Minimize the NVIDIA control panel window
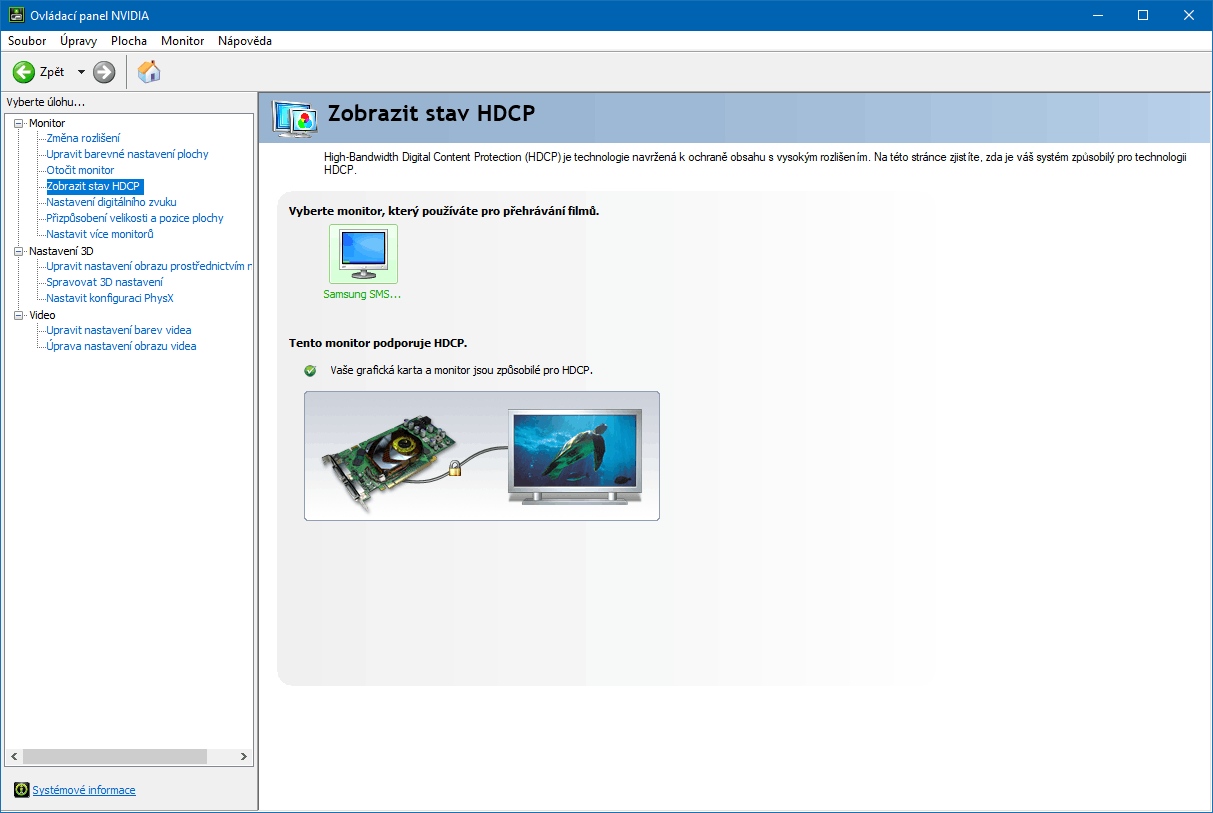 point(1097,15)
